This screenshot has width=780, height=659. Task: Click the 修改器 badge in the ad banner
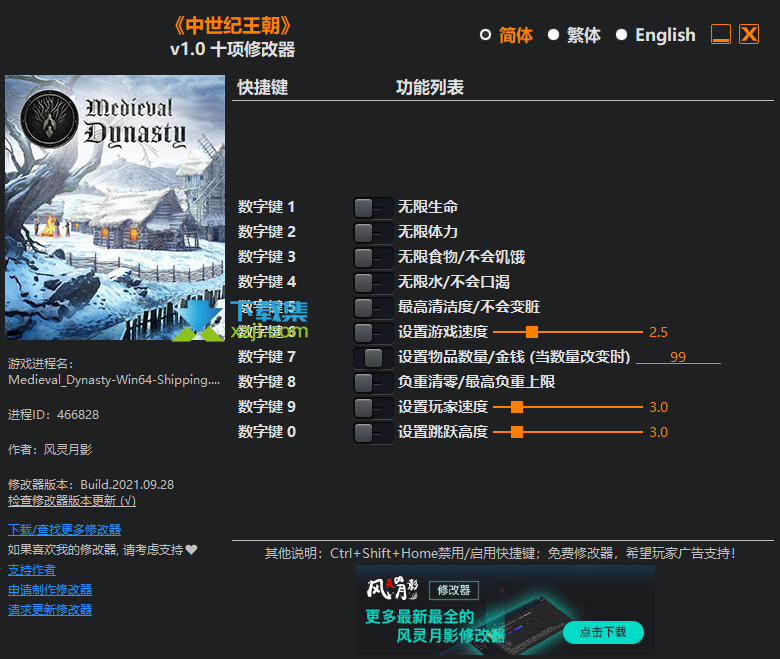coord(454,590)
